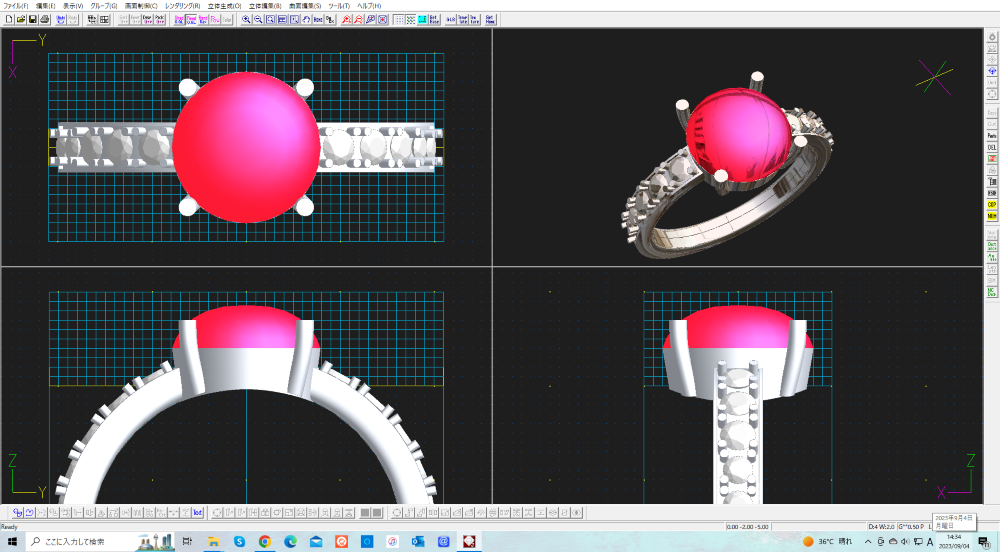This screenshot has width=1000, height=552.
Task: Open the ファイル(F) menu
Action: [16, 6]
